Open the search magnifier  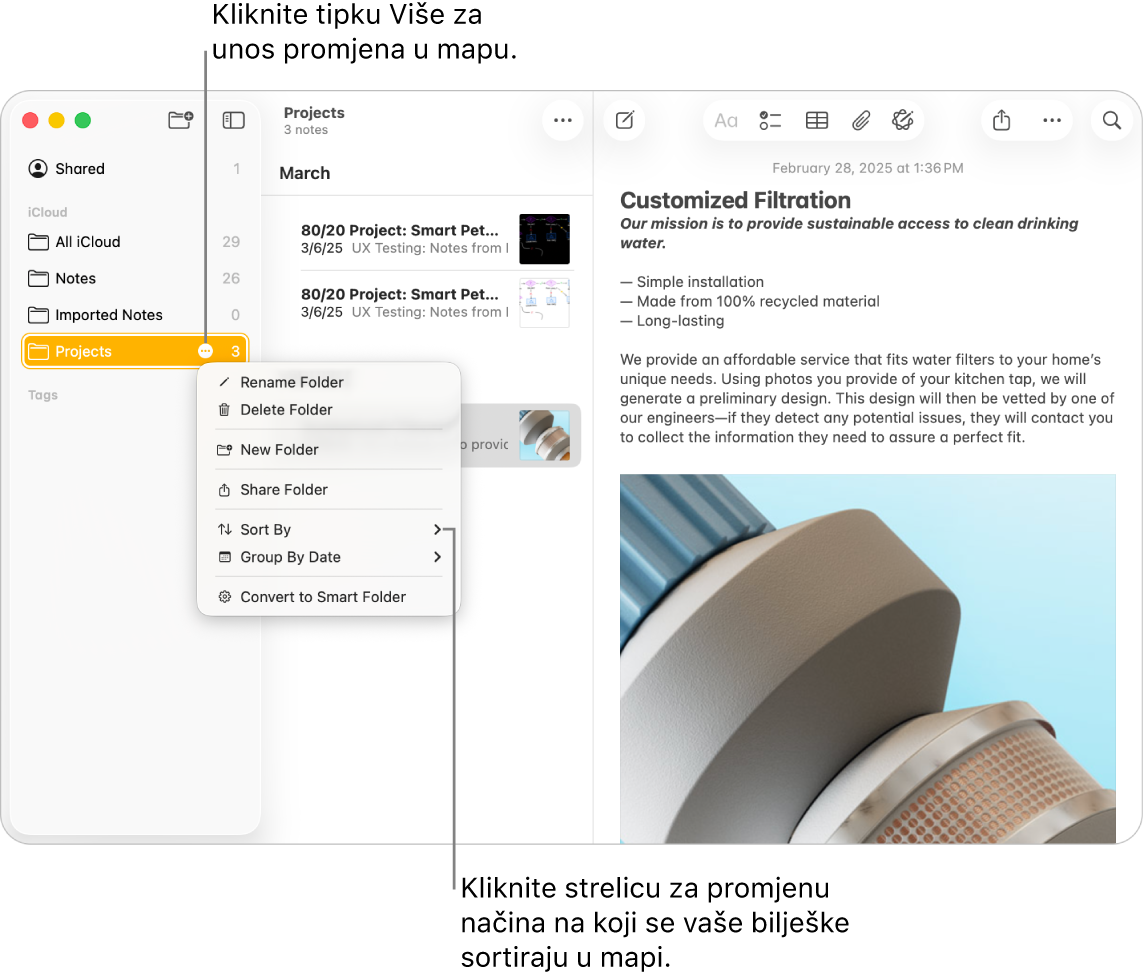pyautogui.click(x=1111, y=120)
